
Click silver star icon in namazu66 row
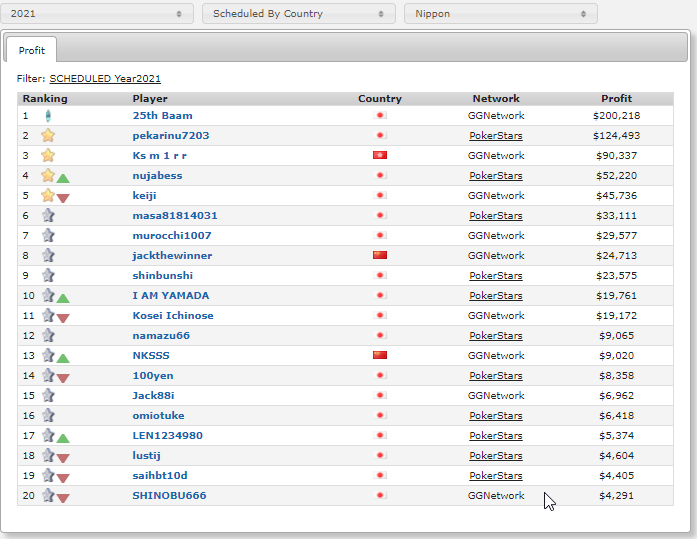(x=48, y=335)
